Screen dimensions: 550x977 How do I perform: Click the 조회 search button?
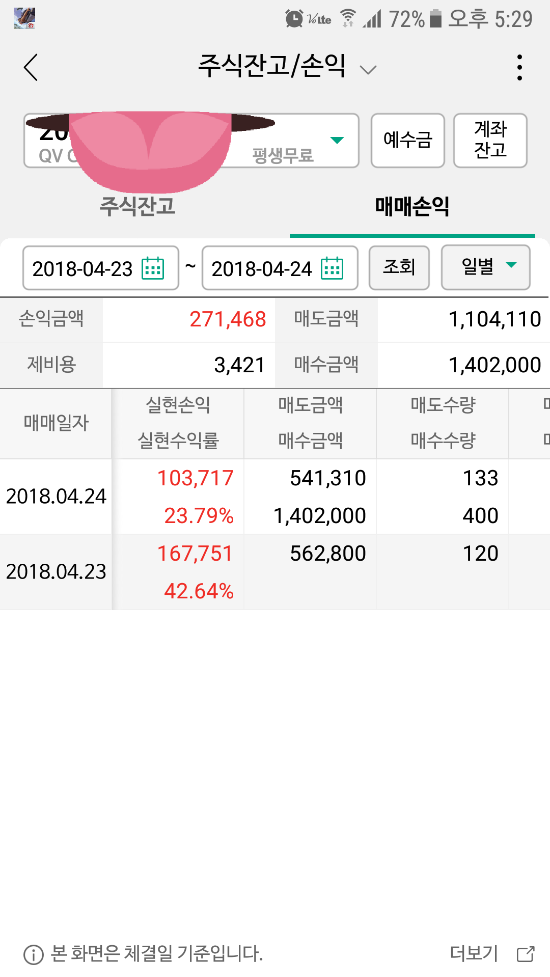pos(399,267)
